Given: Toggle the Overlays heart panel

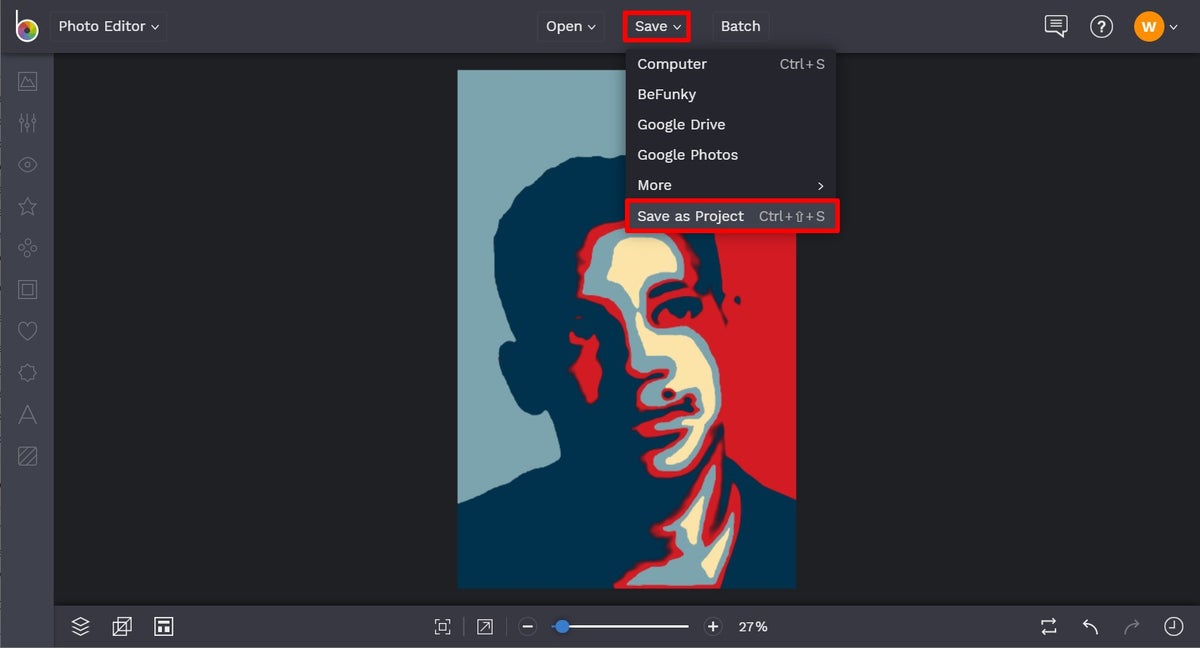Looking at the screenshot, I should (x=27, y=331).
